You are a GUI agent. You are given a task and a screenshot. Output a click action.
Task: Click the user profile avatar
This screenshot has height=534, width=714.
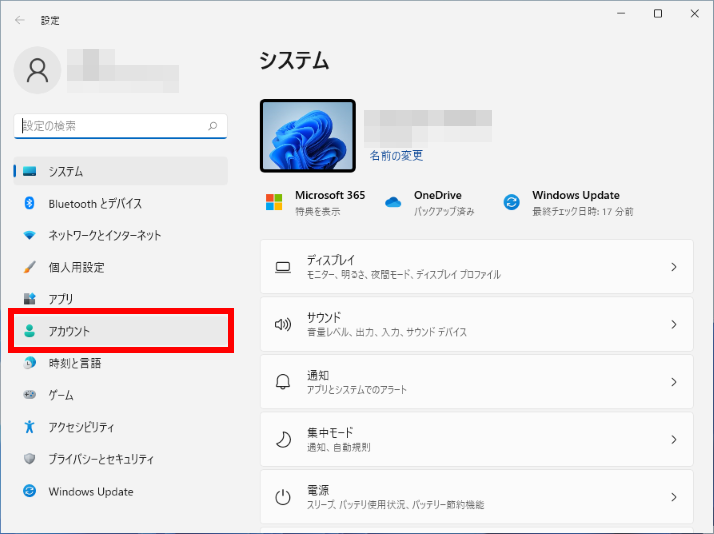click(37, 71)
